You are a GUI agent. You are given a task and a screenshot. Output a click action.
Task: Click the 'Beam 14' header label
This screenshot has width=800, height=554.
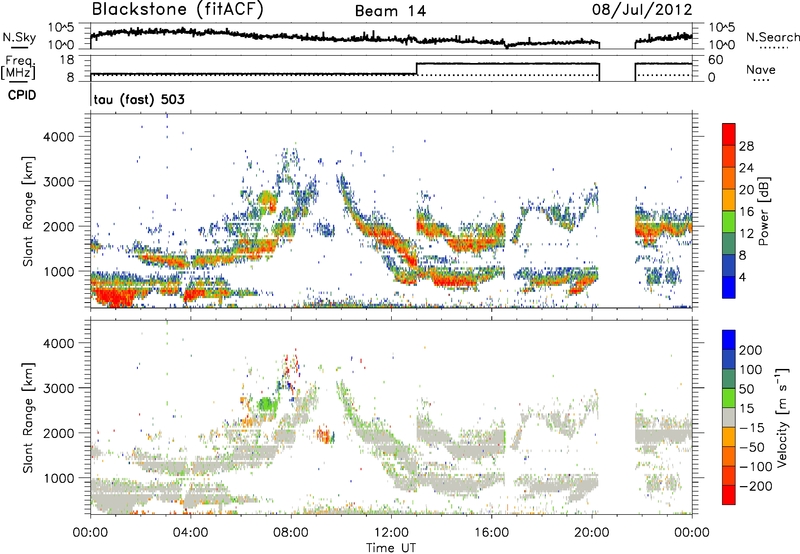[390, 11]
